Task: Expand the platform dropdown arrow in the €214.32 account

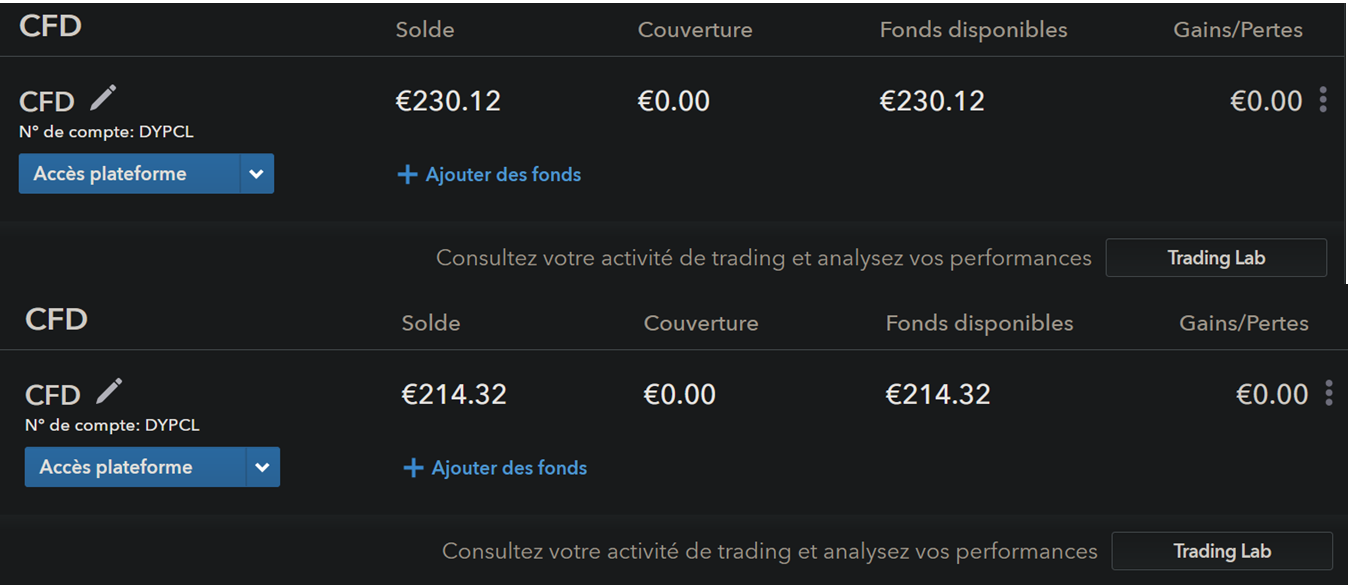Action: [x=263, y=467]
